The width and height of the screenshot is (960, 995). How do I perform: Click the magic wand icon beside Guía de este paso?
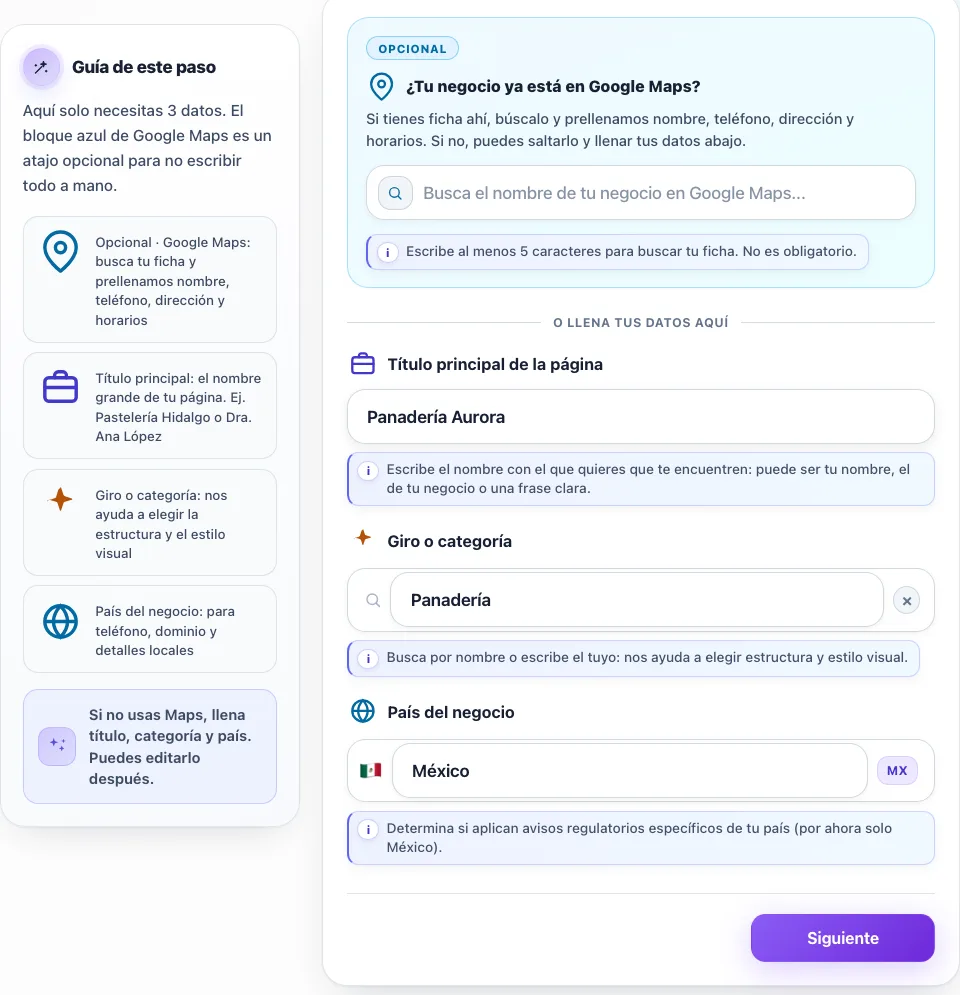(41, 67)
